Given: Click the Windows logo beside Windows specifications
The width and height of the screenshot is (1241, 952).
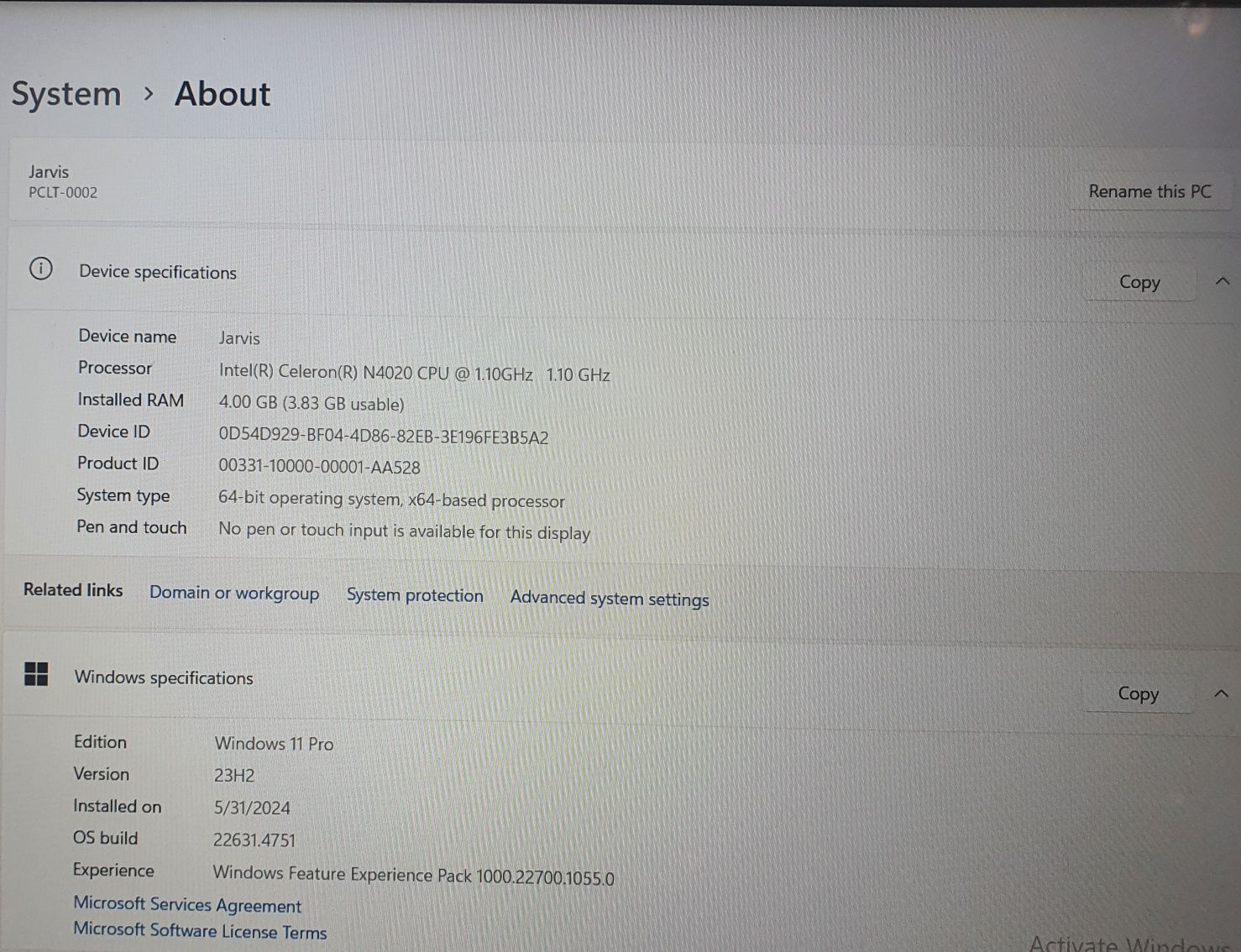Looking at the screenshot, I should tap(36, 674).
